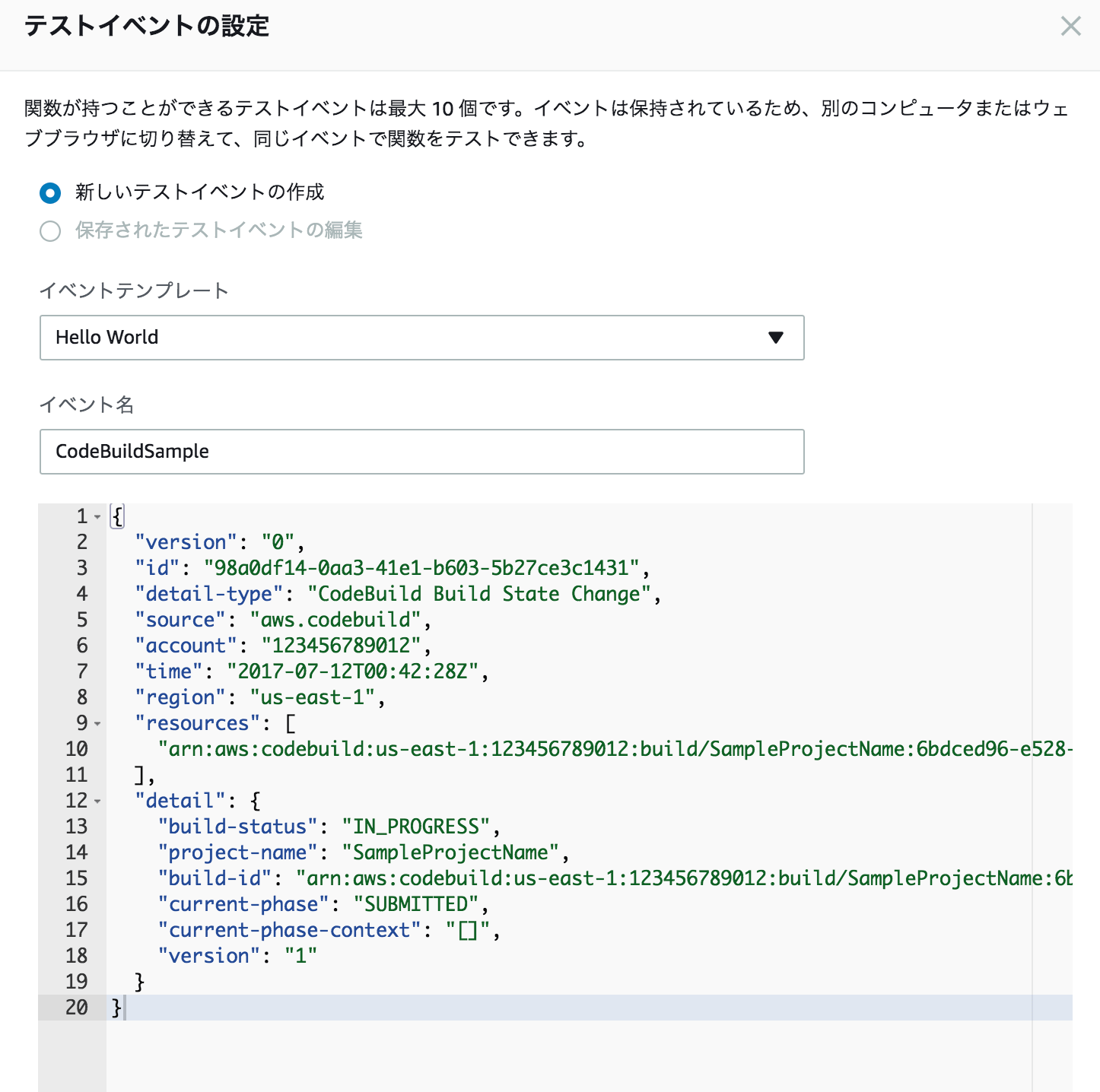Collapse the detail object fold on line 12
The width and height of the screenshot is (1100, 1092).
tap(97, 802)
